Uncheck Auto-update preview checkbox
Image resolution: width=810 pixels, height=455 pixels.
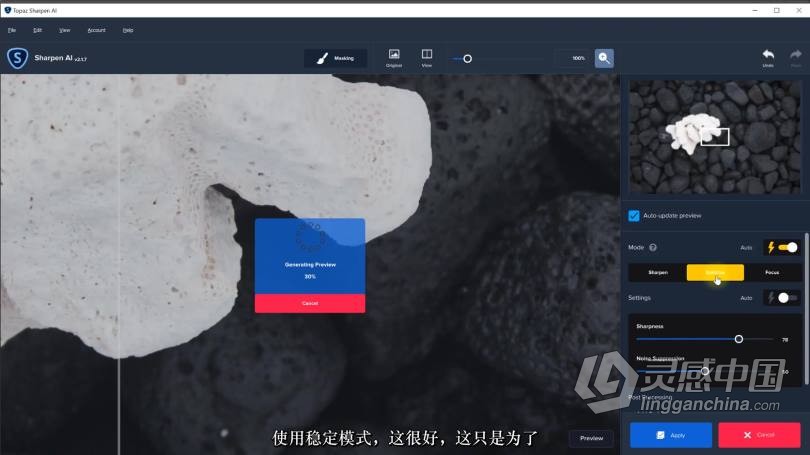click(634, 216)
